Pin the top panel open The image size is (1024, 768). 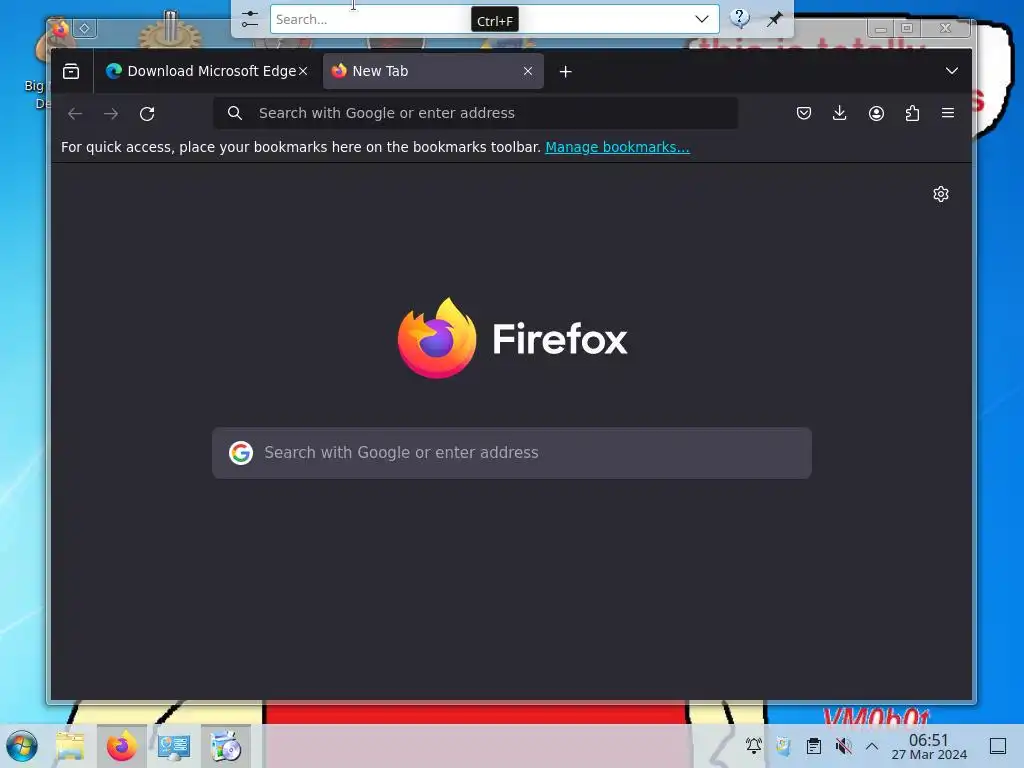point(775,19)
